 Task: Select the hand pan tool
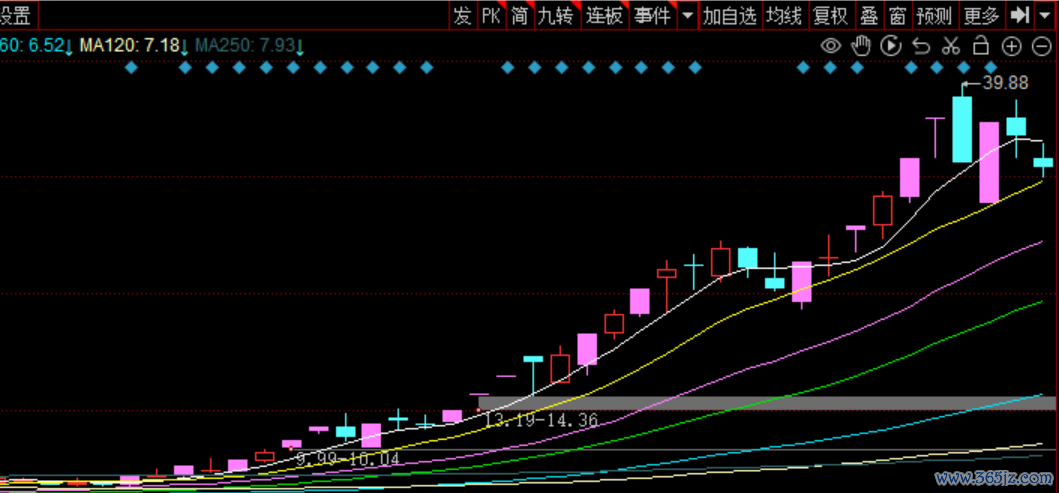coord(861,45)
